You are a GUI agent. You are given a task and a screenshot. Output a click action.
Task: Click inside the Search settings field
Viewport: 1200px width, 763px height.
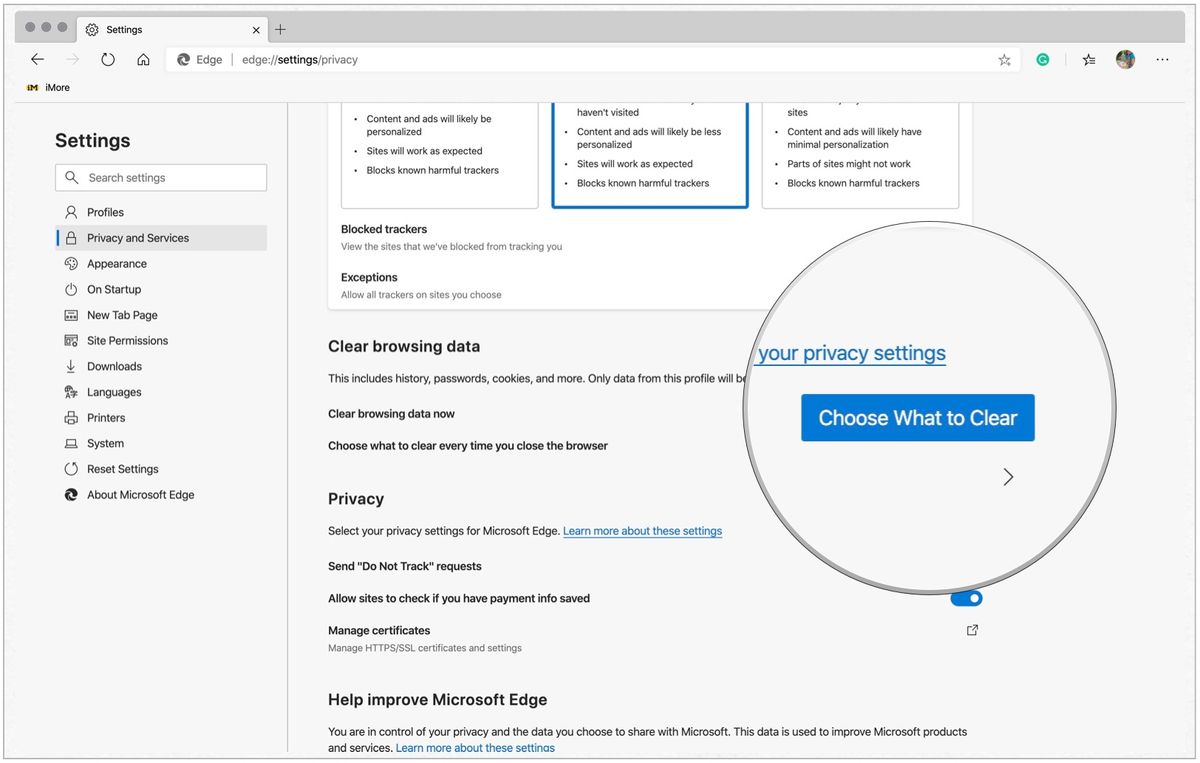point(160,177)
